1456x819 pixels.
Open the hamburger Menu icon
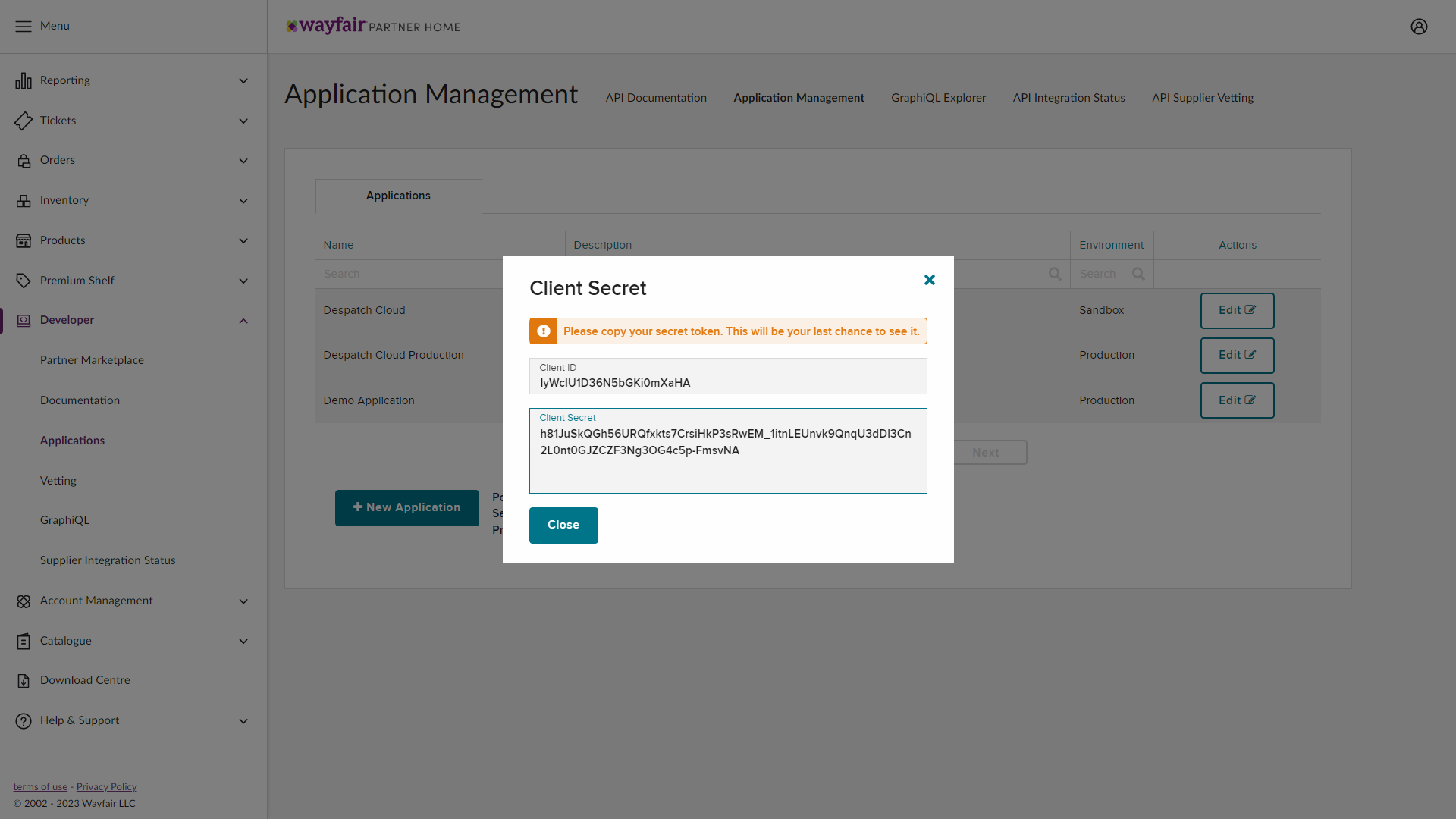24,27
